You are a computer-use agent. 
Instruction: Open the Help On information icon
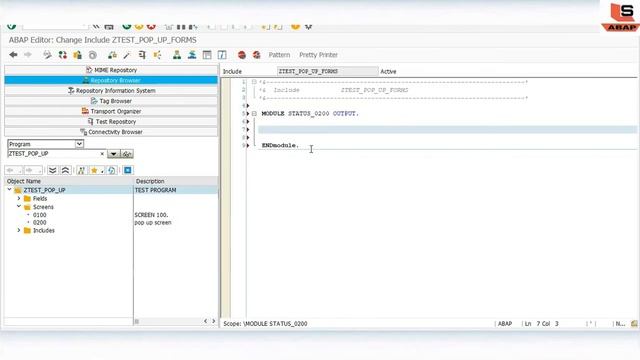coord(222,55)
